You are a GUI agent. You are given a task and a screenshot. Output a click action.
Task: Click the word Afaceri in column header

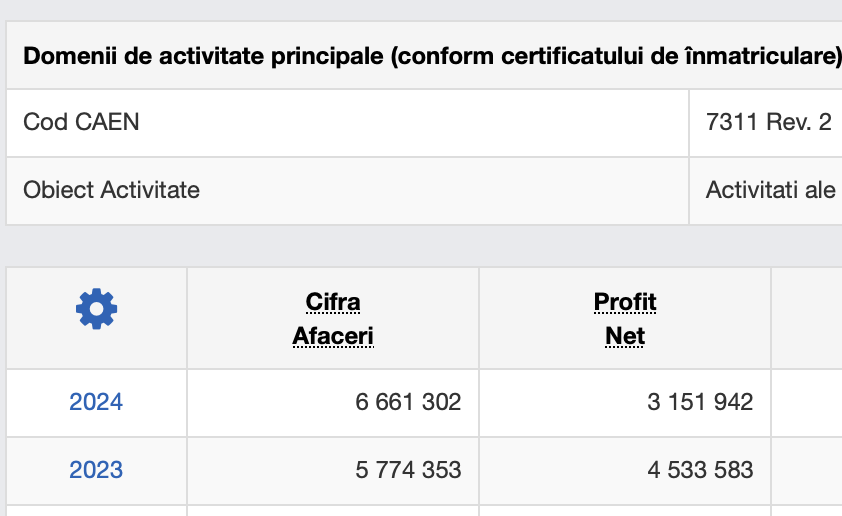333,336
